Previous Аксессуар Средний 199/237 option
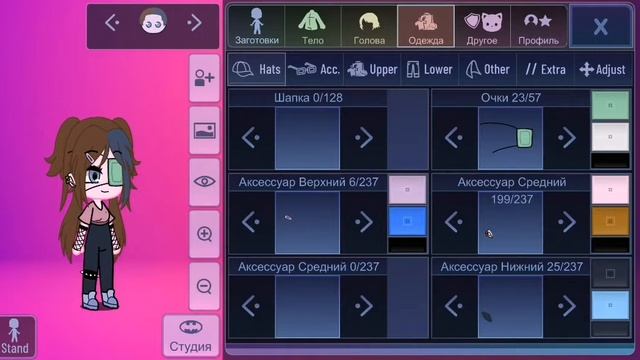 point(454,222)
